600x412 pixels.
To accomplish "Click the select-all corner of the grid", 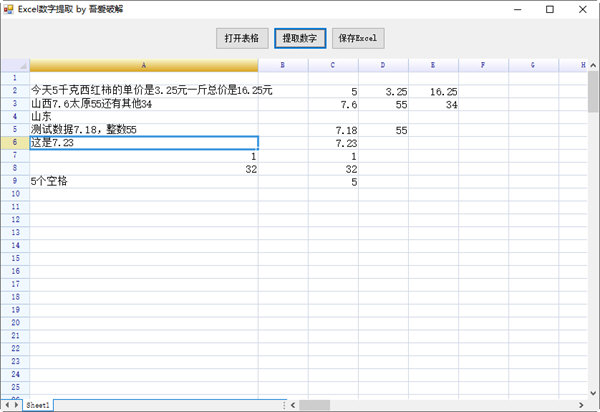I will click(x=14, y=65).
